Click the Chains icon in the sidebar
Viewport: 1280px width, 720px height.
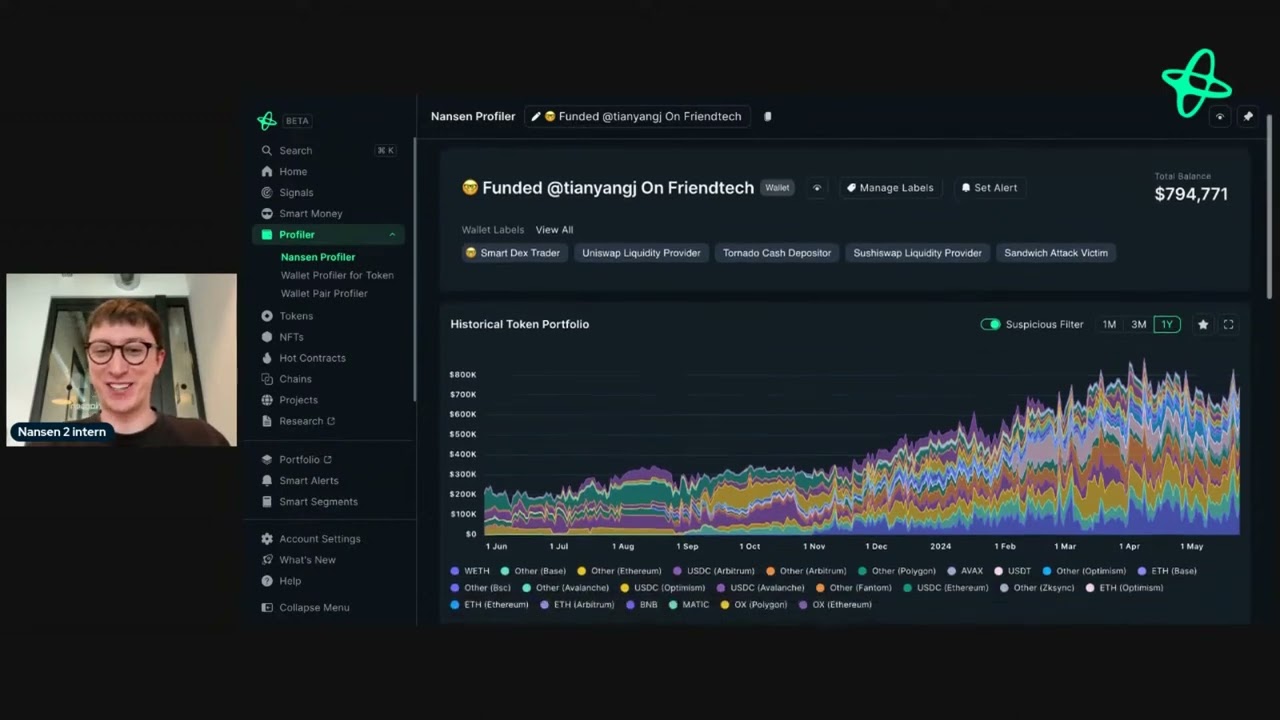(x=267, y=379)
